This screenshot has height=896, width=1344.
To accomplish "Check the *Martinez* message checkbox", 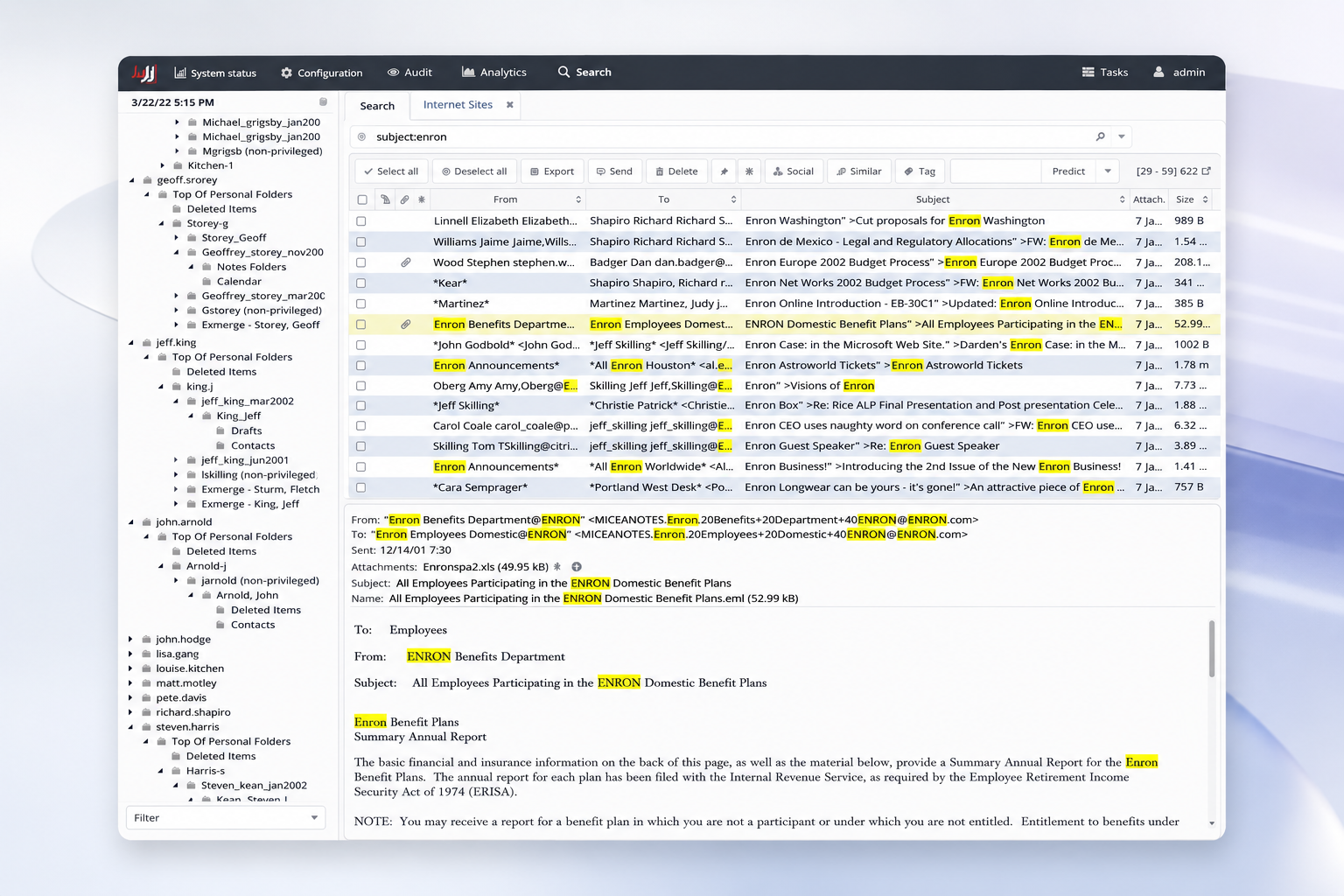I will pos(361,304).
